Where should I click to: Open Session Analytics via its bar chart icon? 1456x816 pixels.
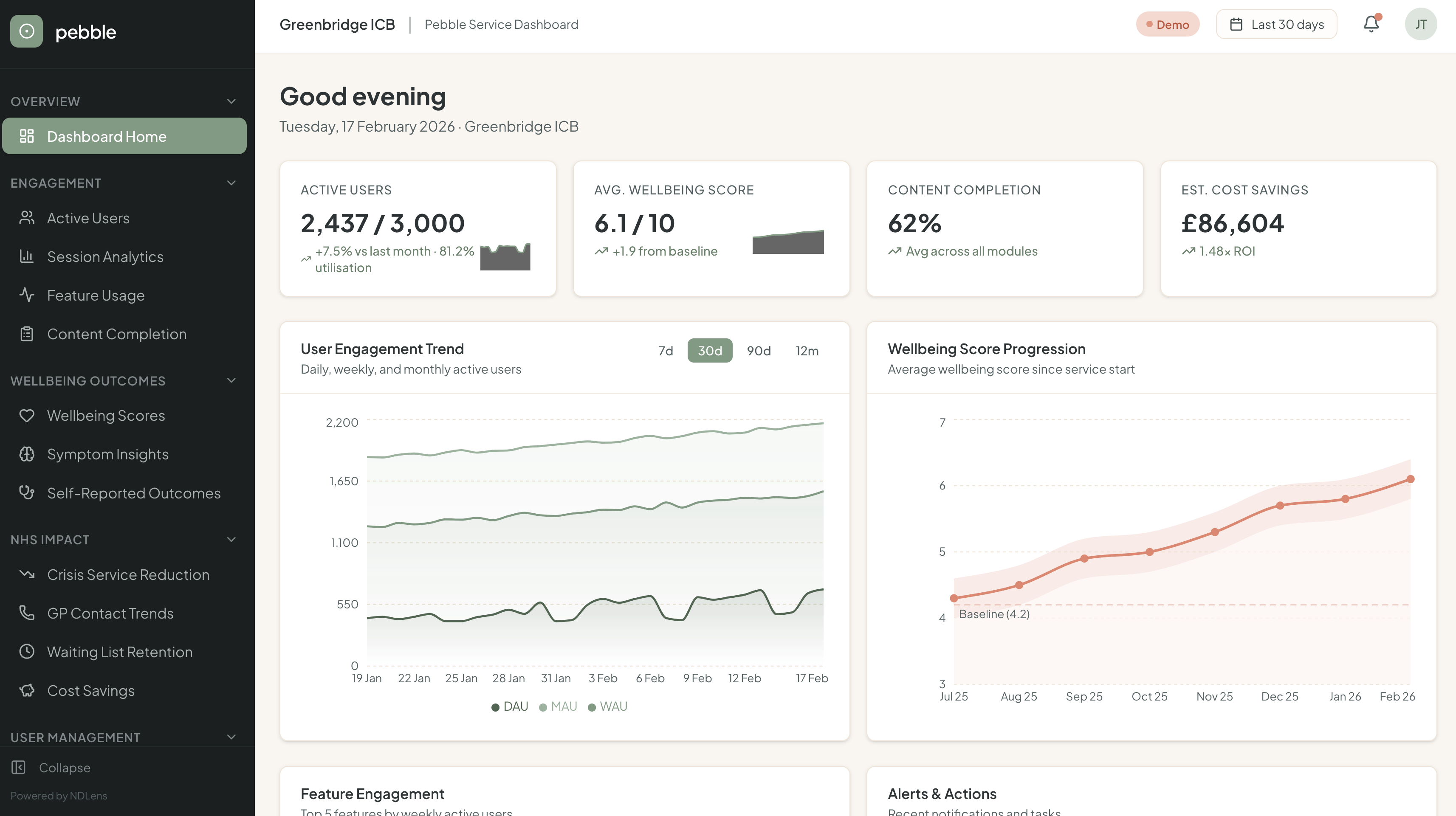(27, 256)
